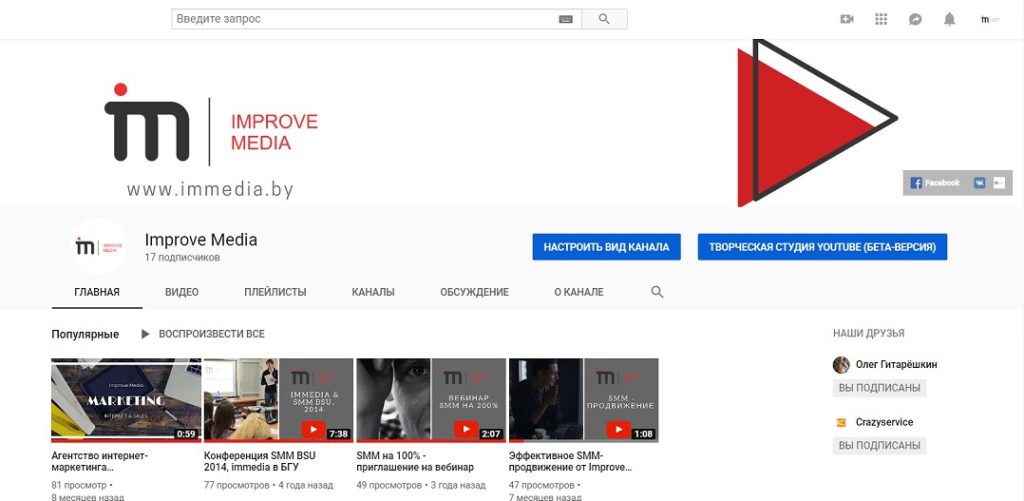This screenshot has height=501, width=1024.
Task: Click the search magnifier button
Action: [604, 19]
